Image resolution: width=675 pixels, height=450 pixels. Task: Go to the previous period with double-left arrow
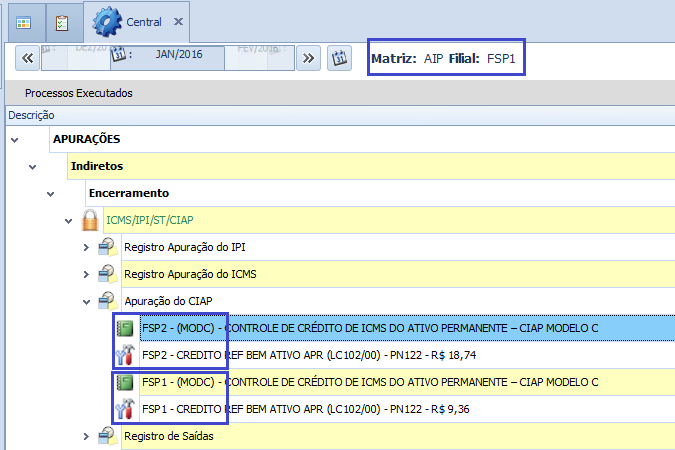point(27,57)
